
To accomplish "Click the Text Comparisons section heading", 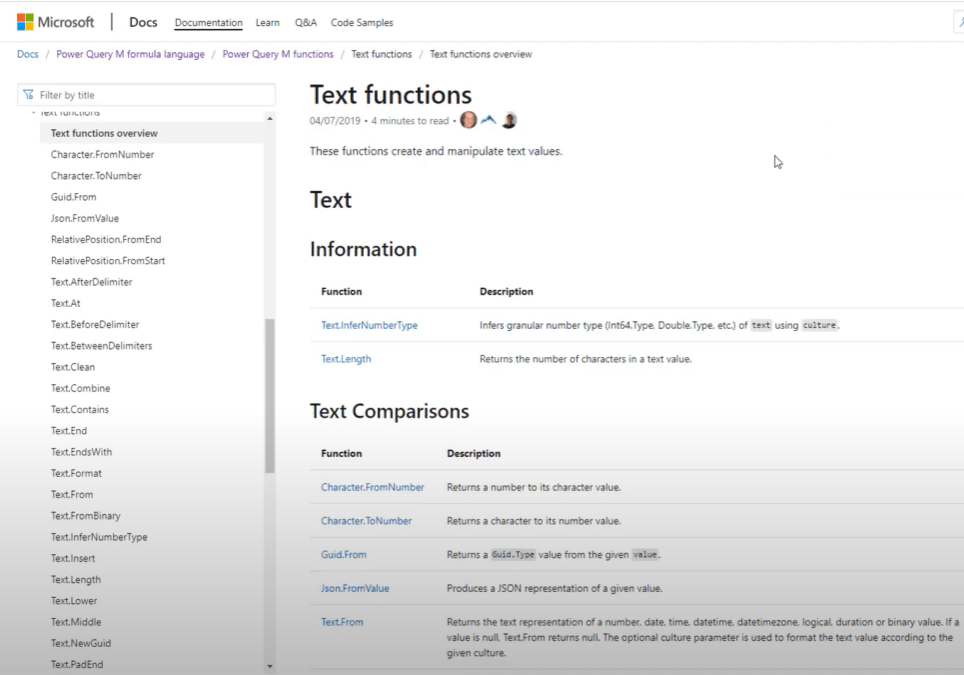I will click(x=389, y=411).
